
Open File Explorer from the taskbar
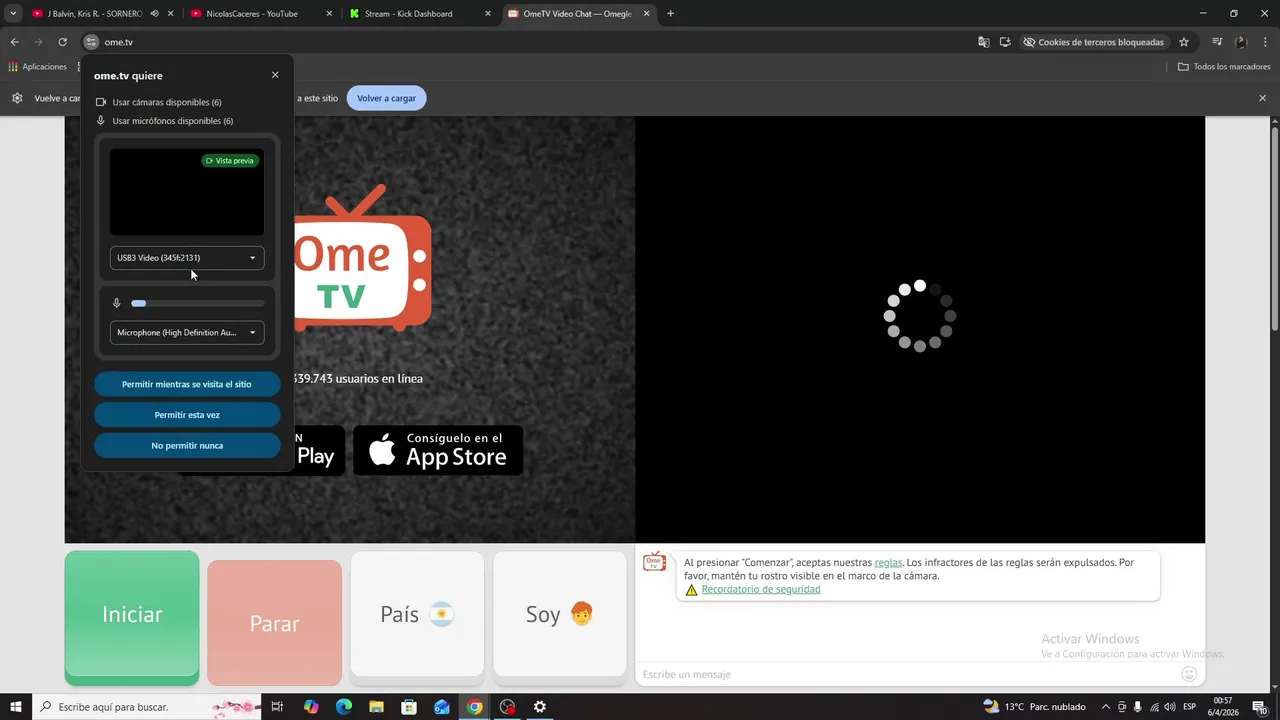click(376, 707)
